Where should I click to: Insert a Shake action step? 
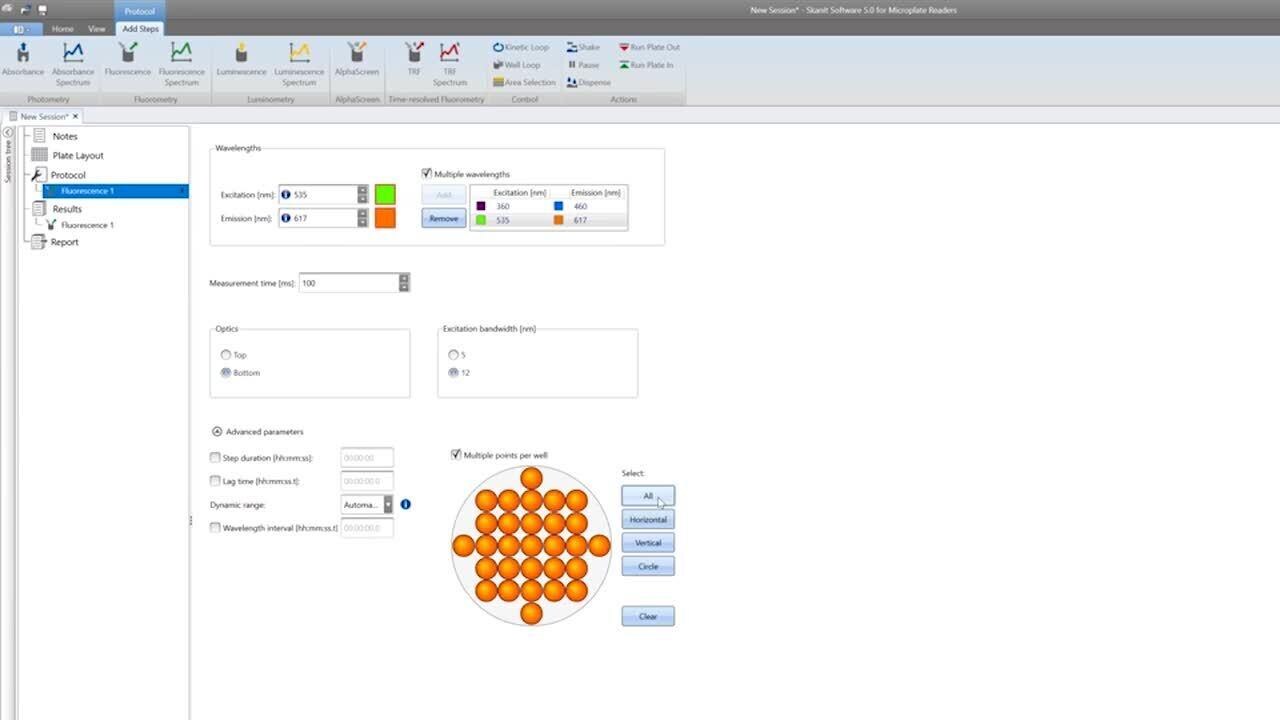click(583, 47)
